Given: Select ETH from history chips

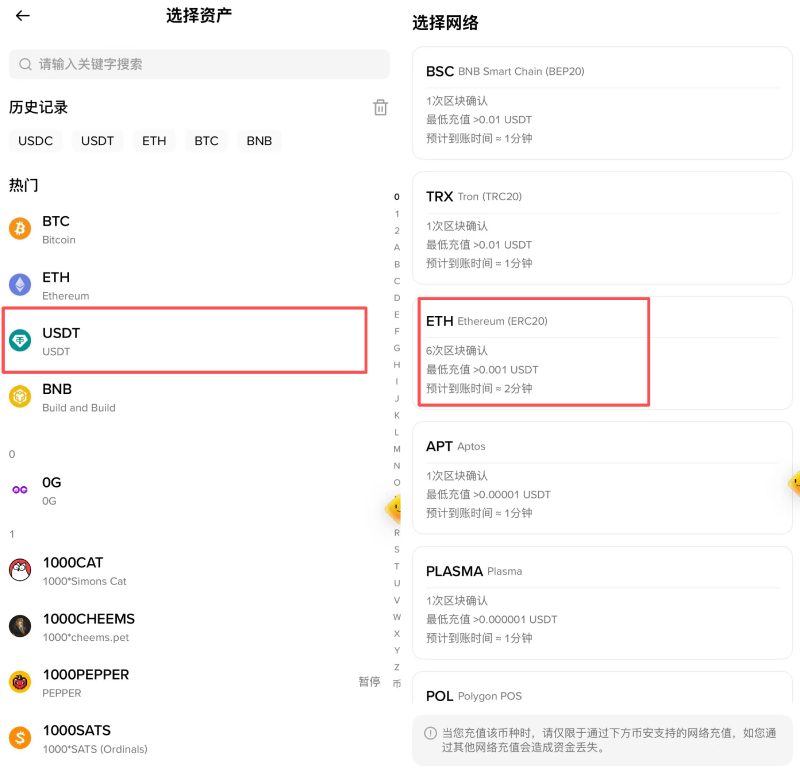Looking at the screenshot, I should pos(154,141).
